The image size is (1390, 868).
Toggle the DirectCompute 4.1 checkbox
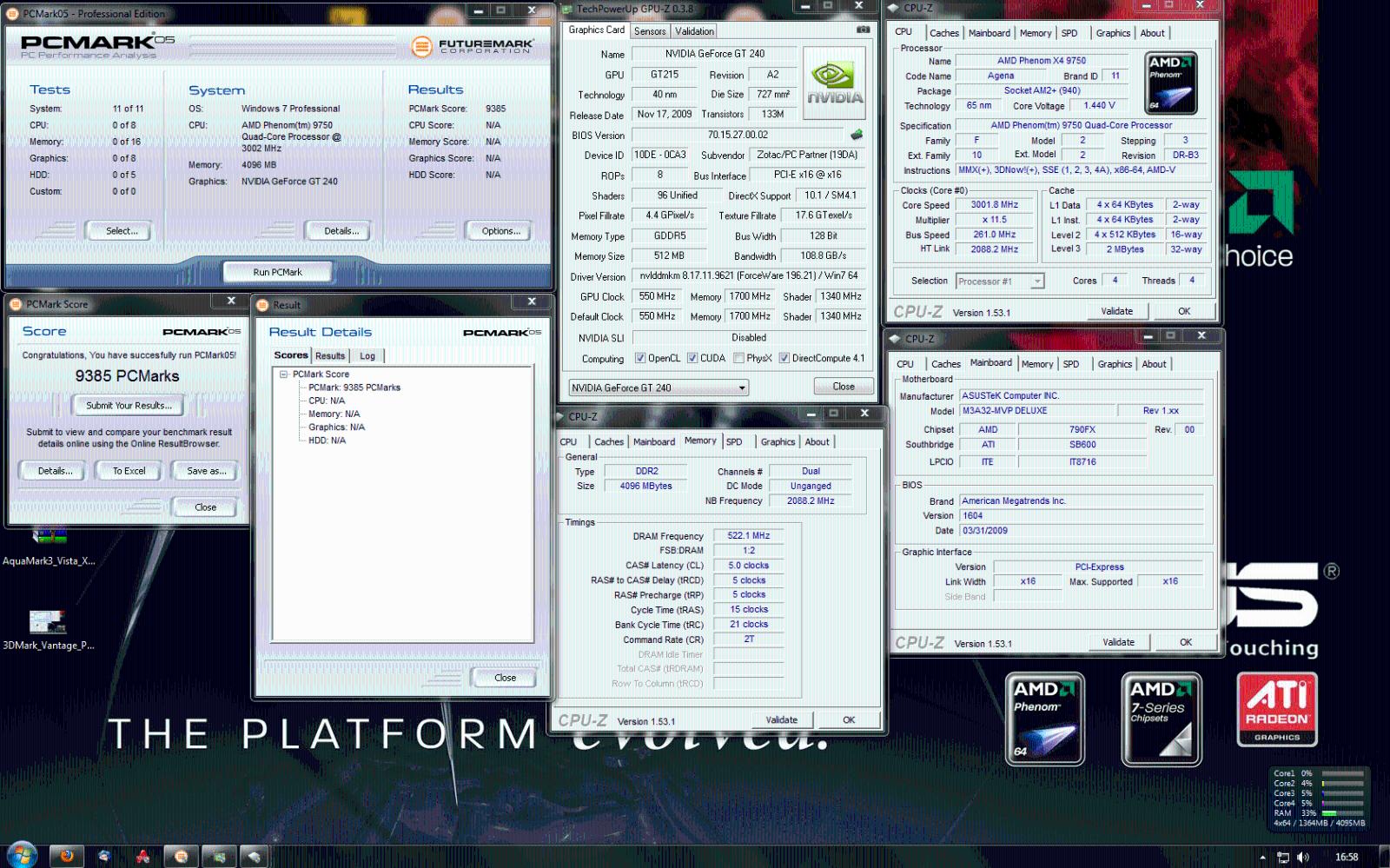tap(784, 358)
